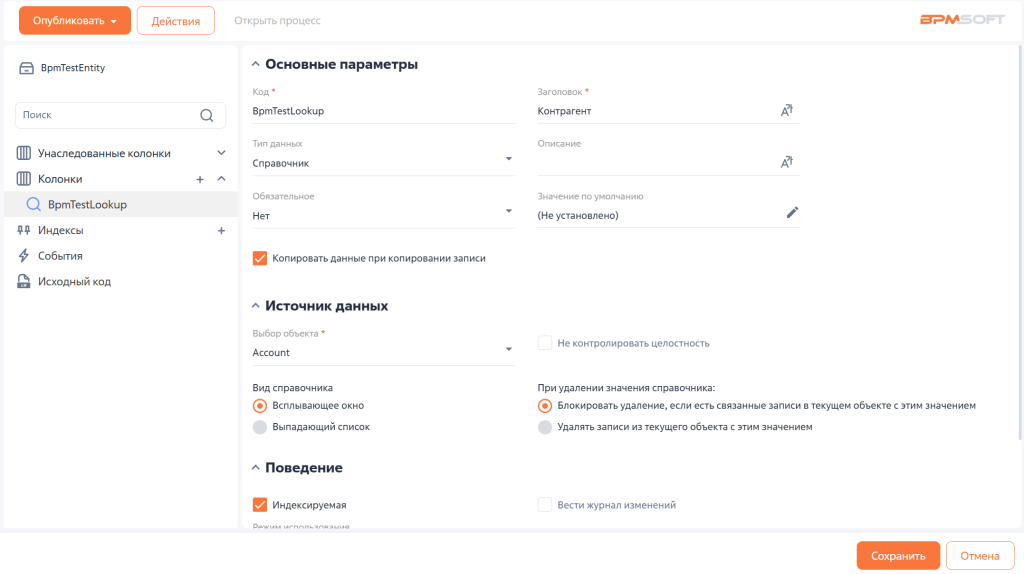The width and height of the screenshot is (1024, 574).
Task: Open События section in sidebar
Action: point(60,256)
